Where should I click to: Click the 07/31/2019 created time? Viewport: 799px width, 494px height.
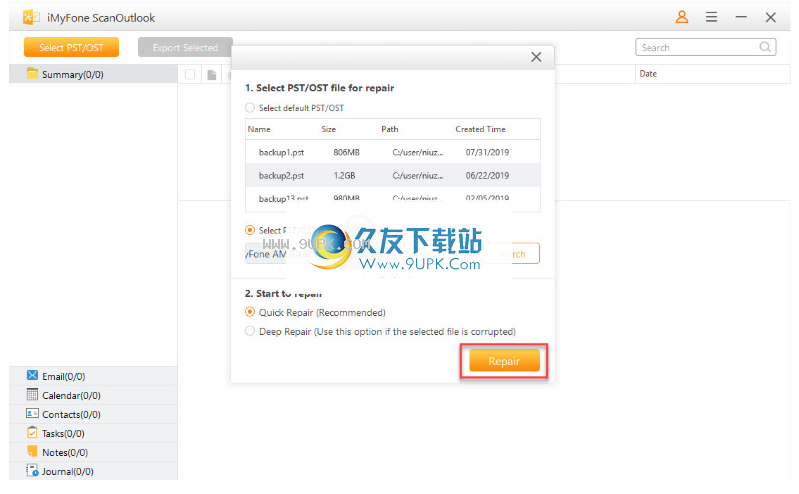[x=487, y=152]
